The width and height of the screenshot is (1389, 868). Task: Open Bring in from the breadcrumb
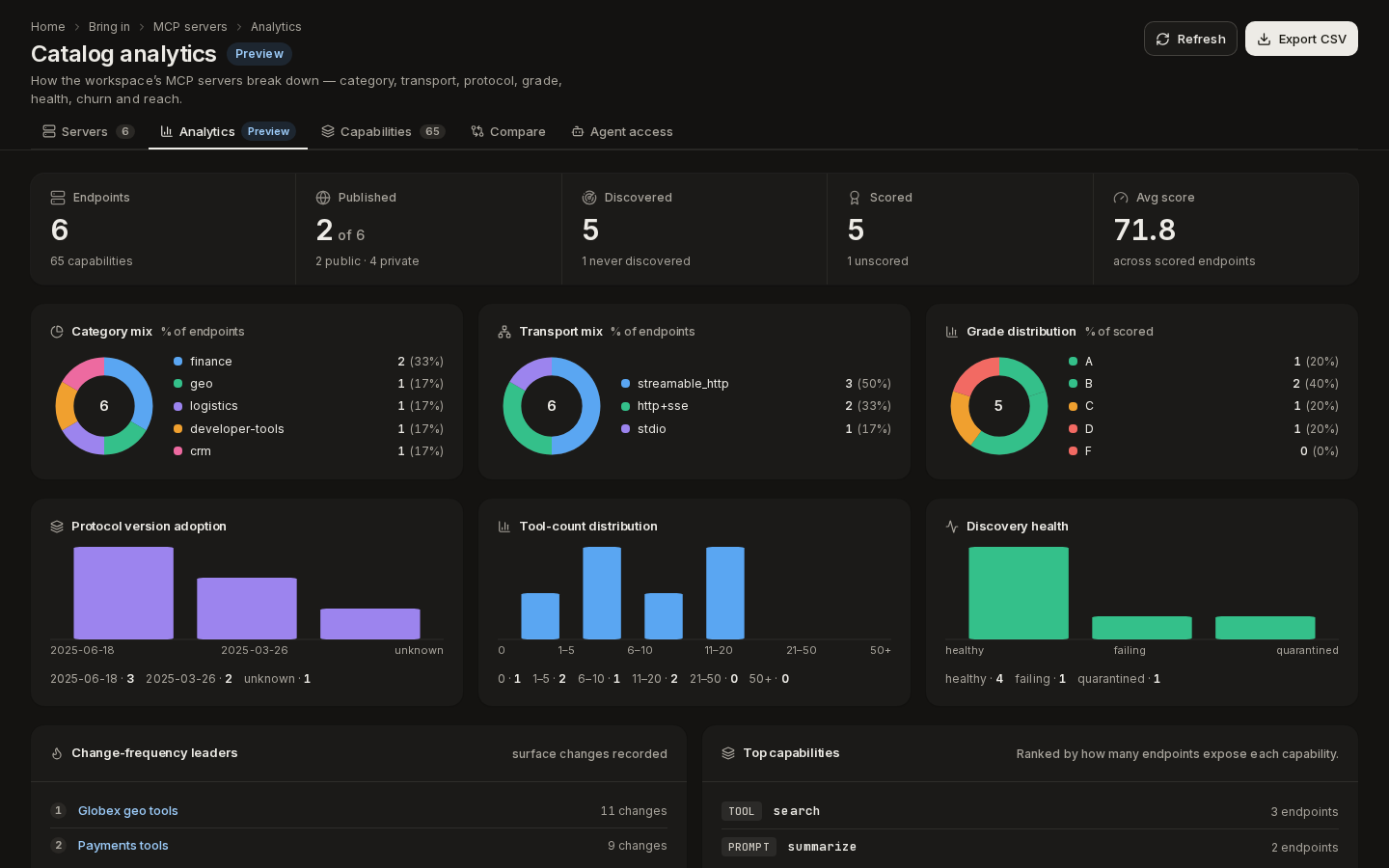point(109,27)
